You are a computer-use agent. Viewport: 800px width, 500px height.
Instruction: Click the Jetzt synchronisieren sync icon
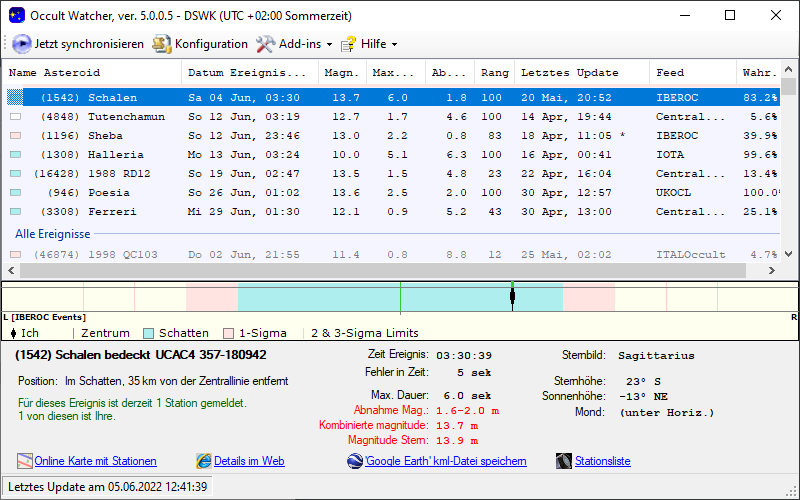coord(21,44)
